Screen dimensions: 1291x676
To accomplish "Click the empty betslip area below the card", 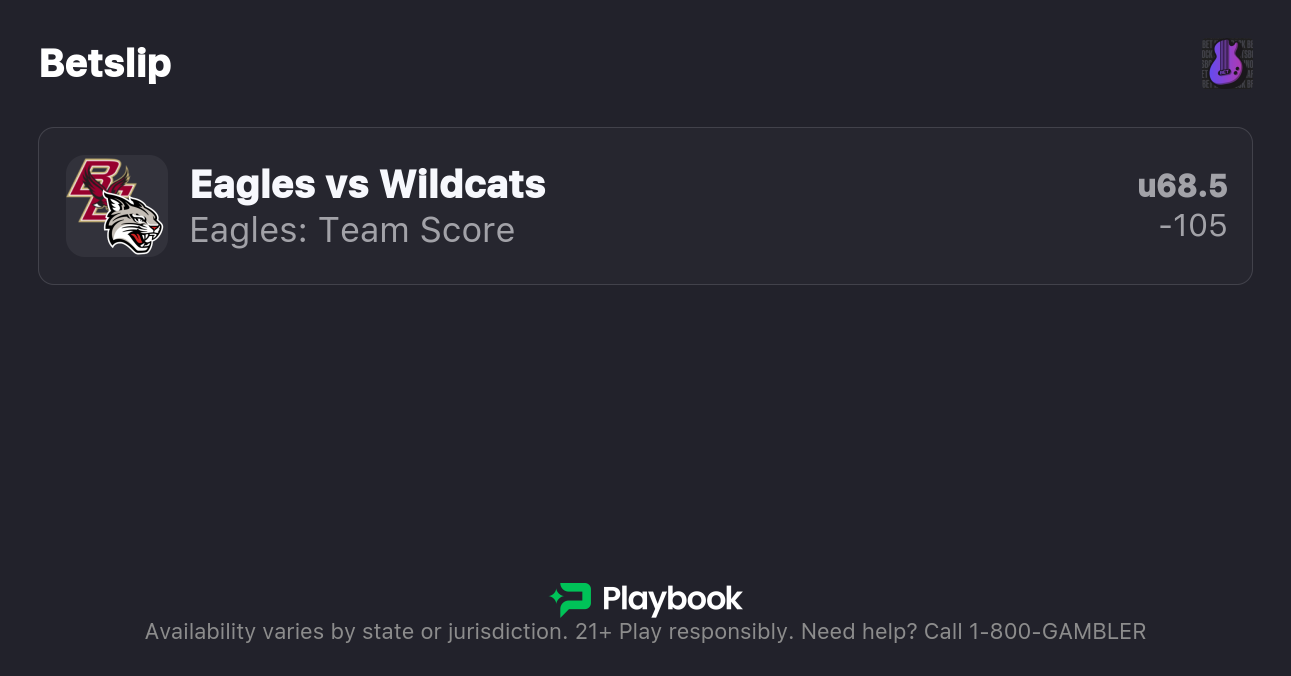I will (x=645, y=420).
